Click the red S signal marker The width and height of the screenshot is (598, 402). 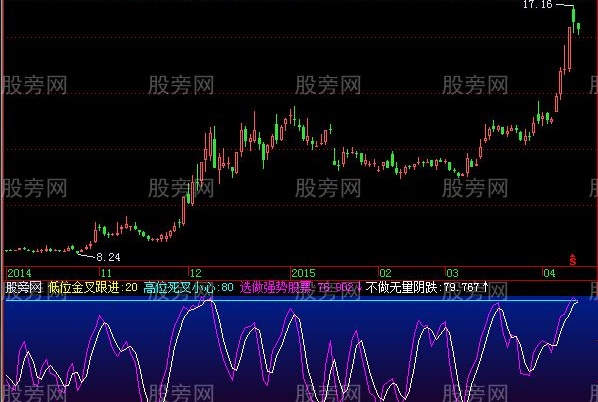[572, 259]
